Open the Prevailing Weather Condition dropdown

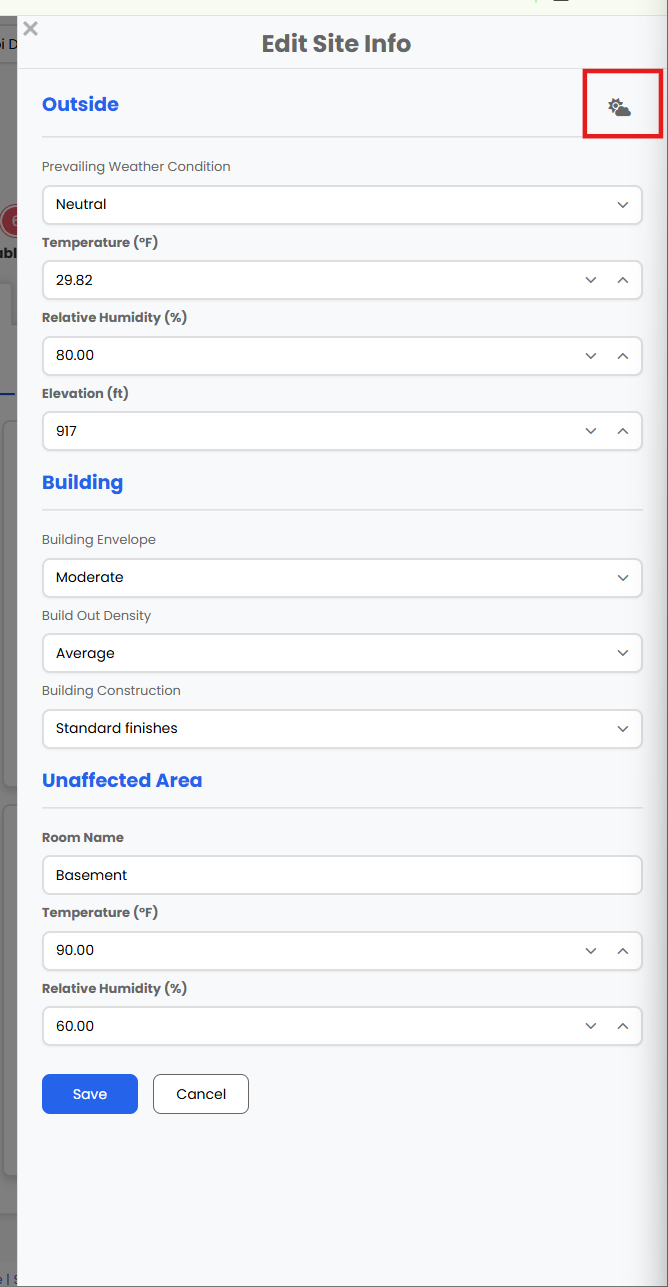pyautogui.click(x=342, y=204)
